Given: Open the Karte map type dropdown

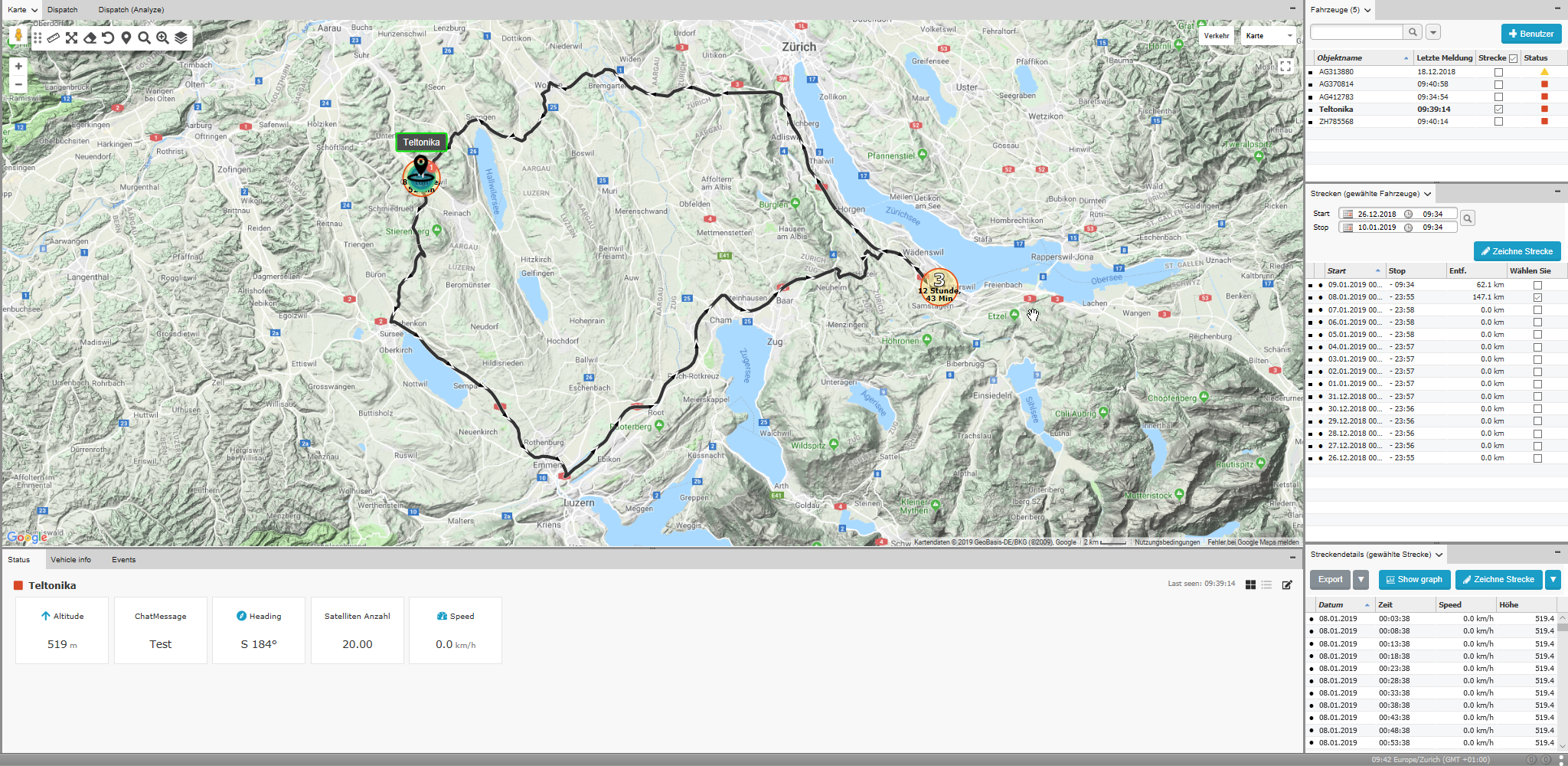Looking at the screenshot, I should [x=1268, y=36].
